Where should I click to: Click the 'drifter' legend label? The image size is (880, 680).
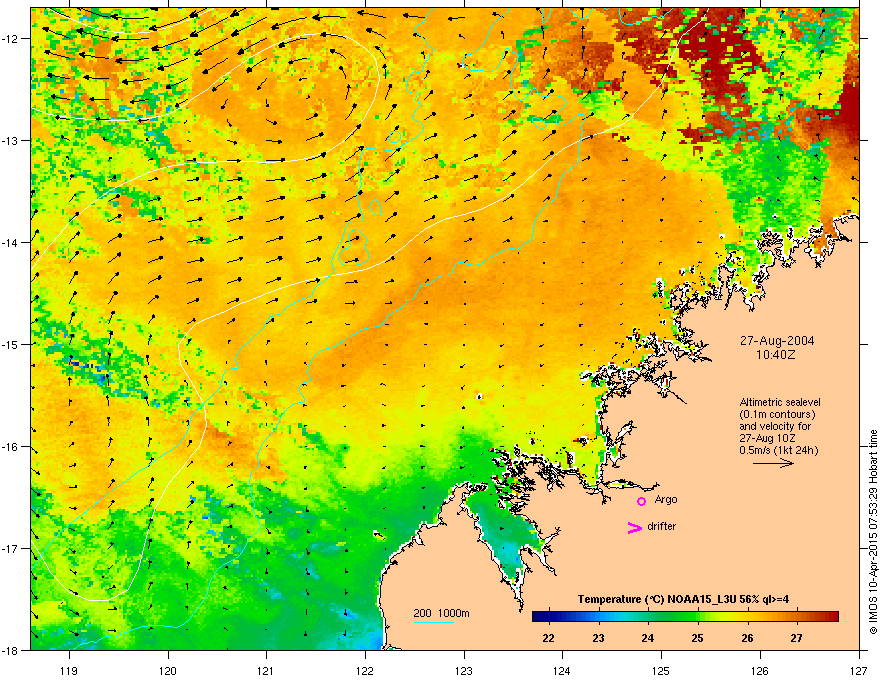(x=661, y=526)
